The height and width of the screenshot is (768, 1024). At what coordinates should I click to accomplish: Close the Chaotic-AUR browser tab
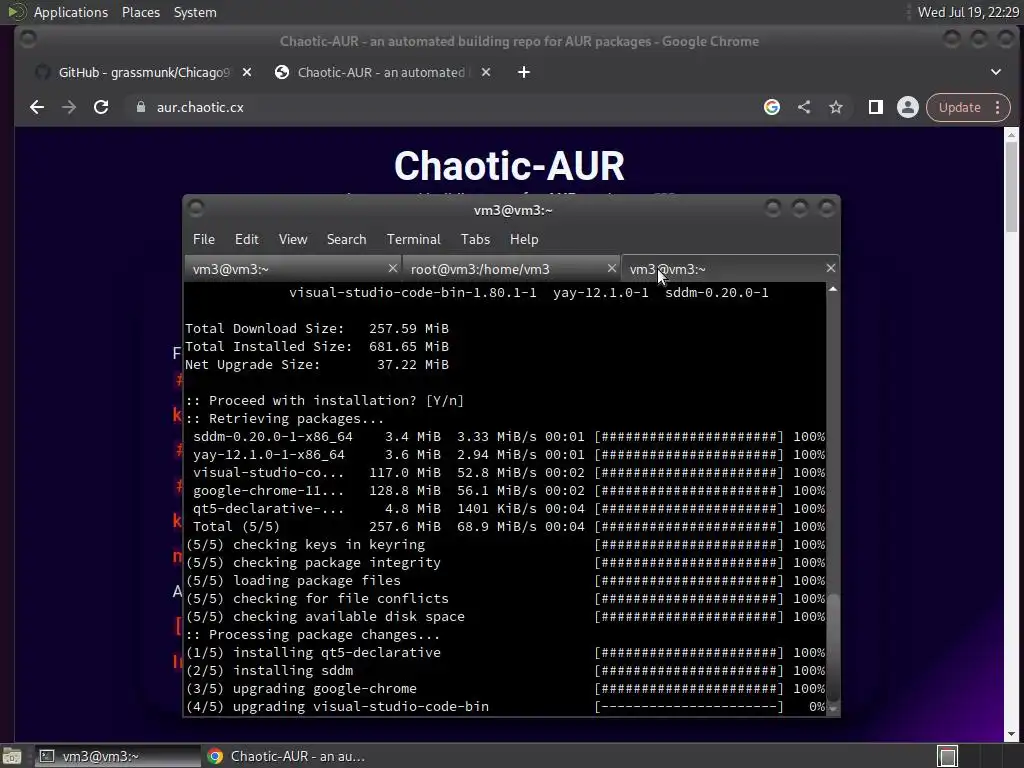pyautogui.click(x=486, y=72)
